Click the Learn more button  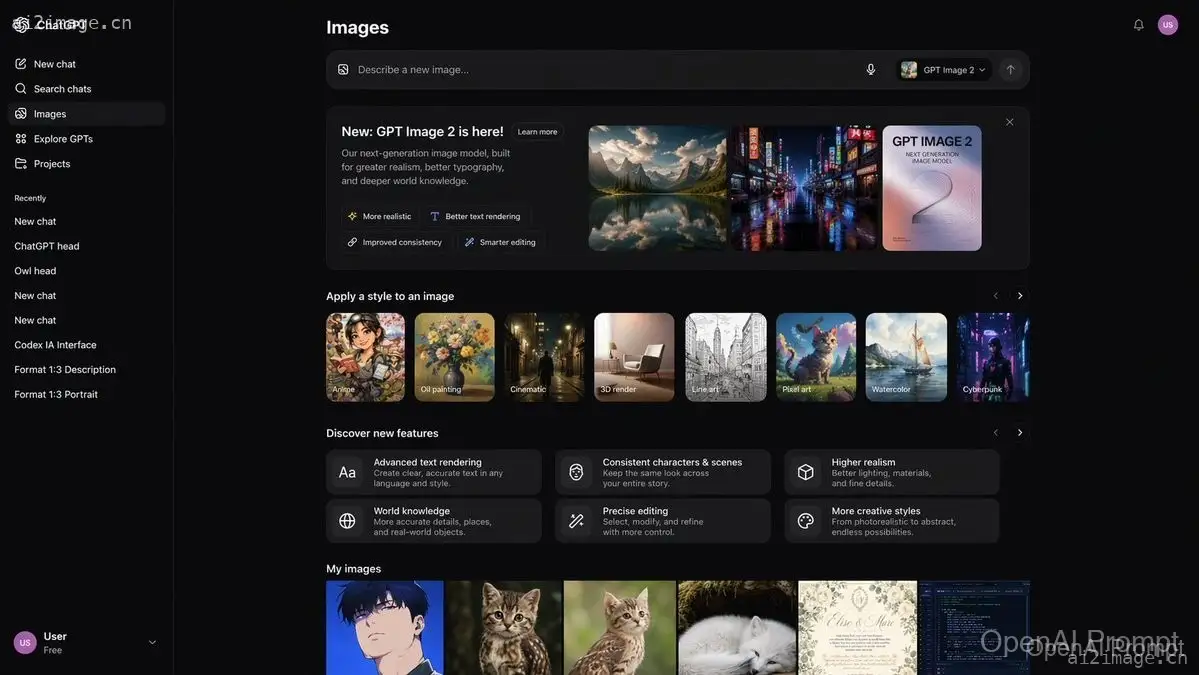click(x=537, y=131)
